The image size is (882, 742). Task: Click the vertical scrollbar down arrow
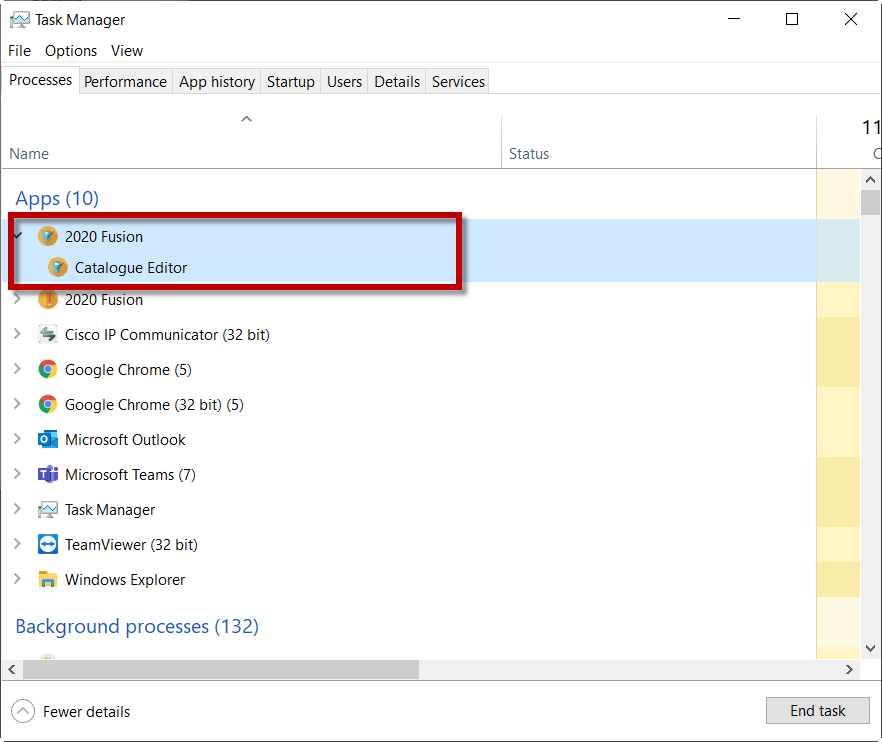pyautogui.click(x=870, y=649)
